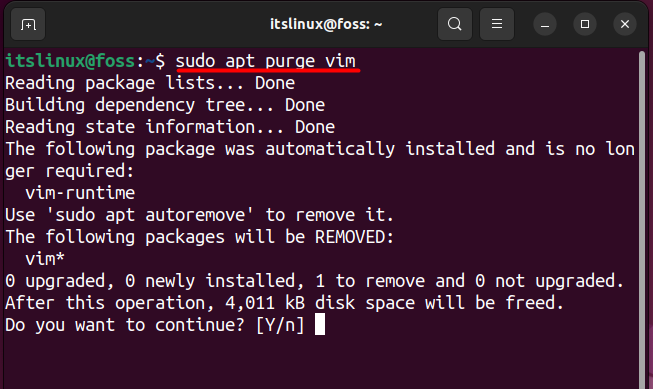653x389 pixels.
Task: Click the Reading state information line
Action: (170, 127)
